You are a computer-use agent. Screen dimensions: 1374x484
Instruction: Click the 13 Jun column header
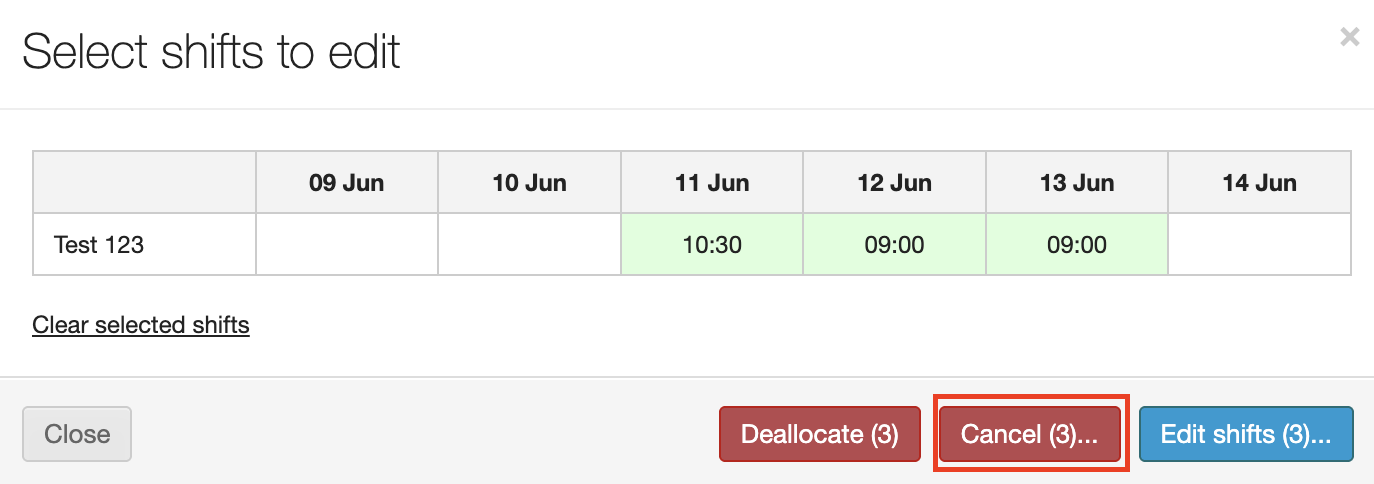click(x=1076, y=183)
